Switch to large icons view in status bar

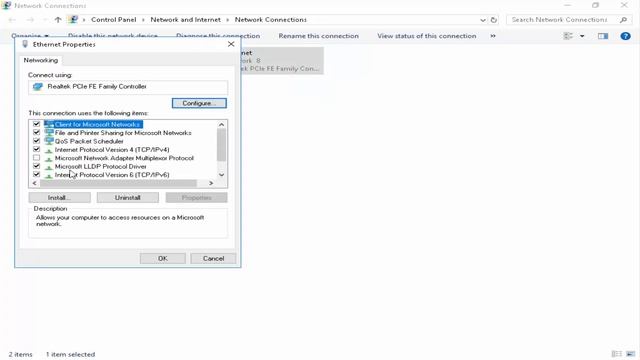[x=631, y=354]
